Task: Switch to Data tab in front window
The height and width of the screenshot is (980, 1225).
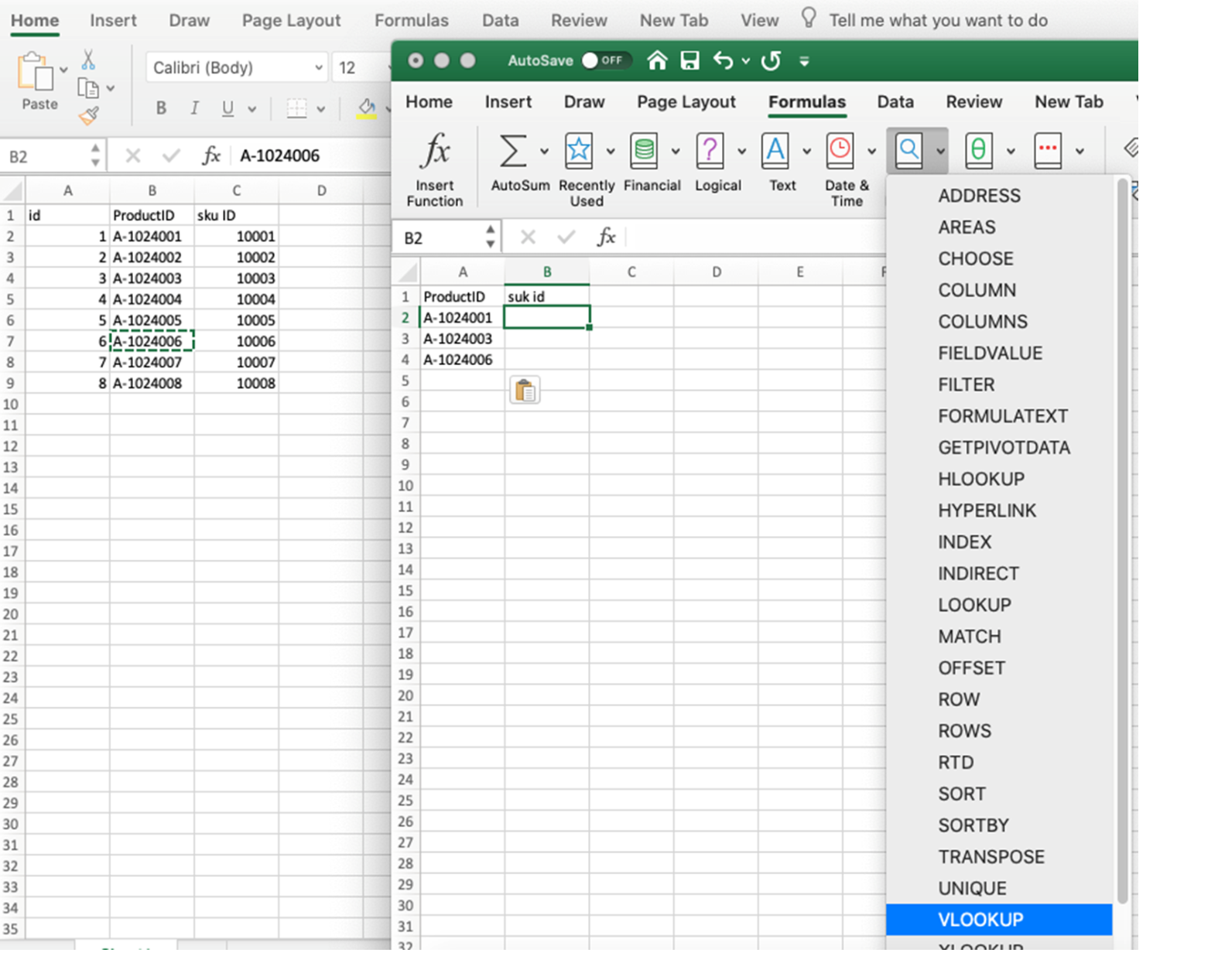Action: click(x=895, y=101)
